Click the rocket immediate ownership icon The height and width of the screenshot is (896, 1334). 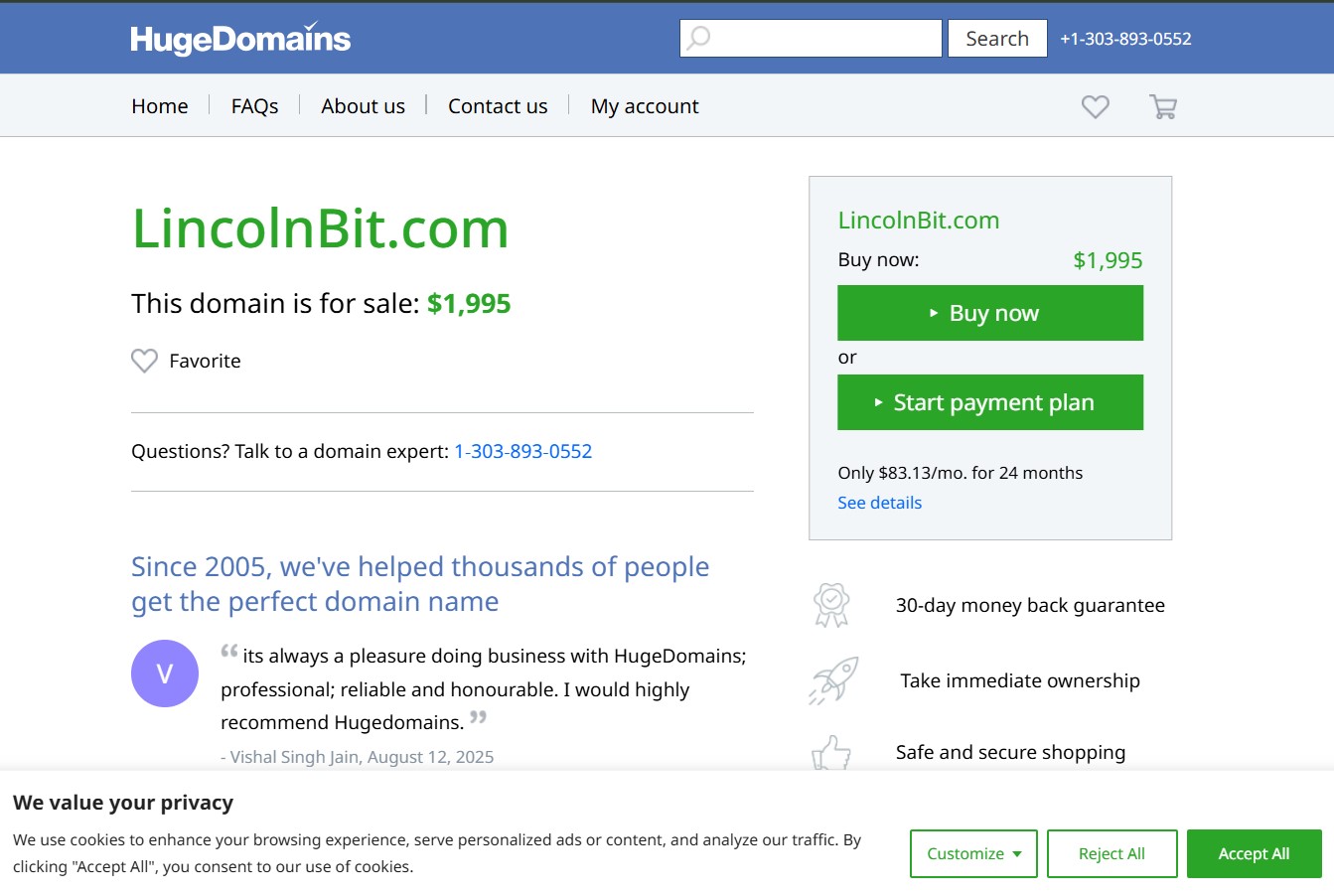(833, 680)
